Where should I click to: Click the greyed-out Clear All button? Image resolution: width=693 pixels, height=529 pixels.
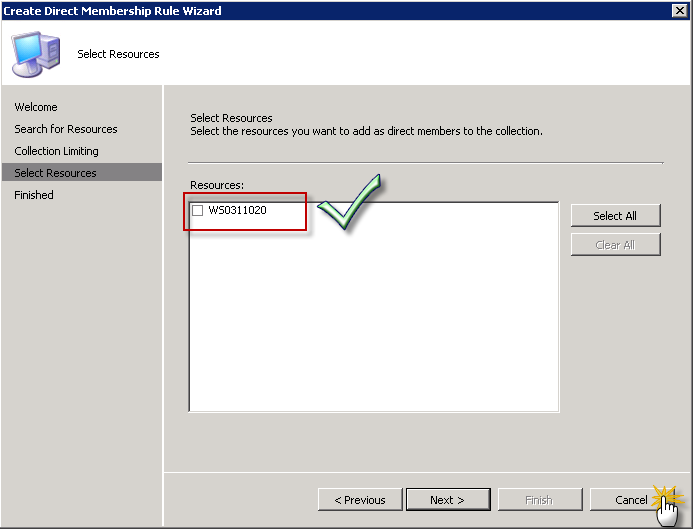click(615, 244)
